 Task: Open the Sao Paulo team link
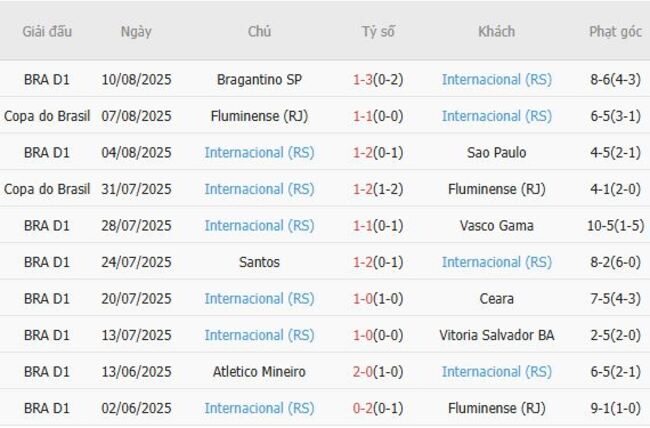[496, 153]
